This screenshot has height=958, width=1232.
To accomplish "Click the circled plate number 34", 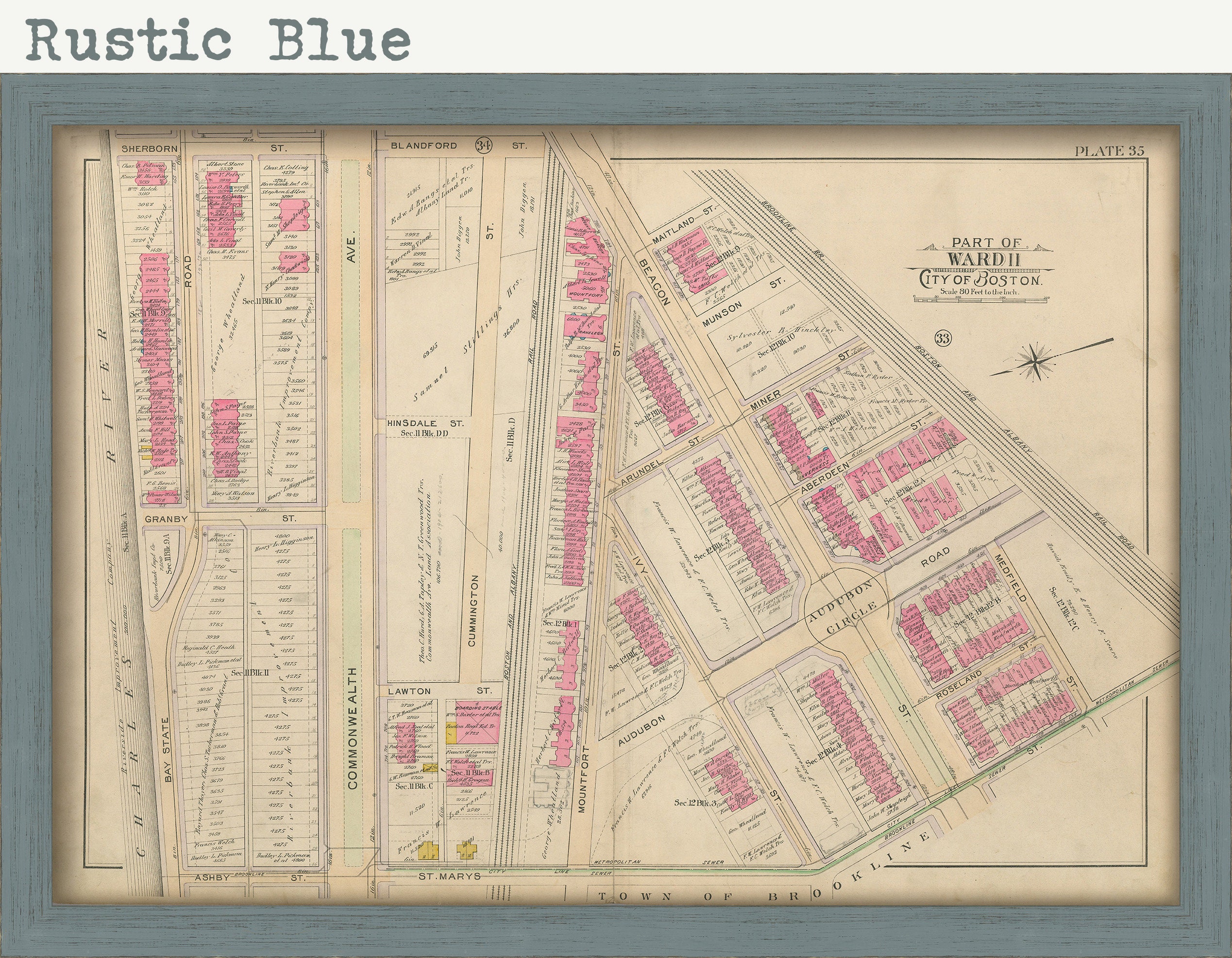I will 484,145.
